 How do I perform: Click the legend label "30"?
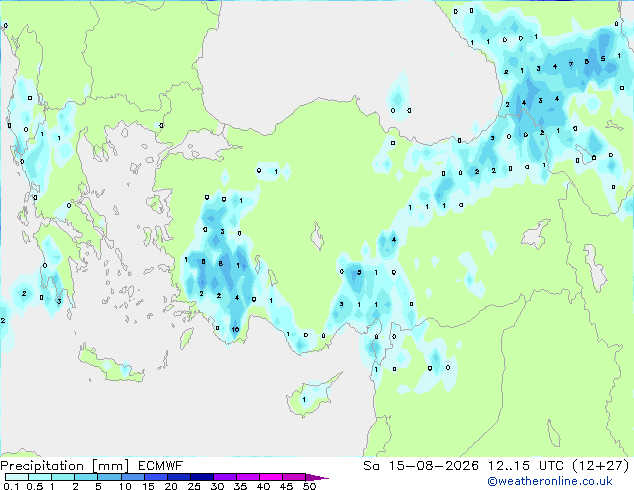217,486
